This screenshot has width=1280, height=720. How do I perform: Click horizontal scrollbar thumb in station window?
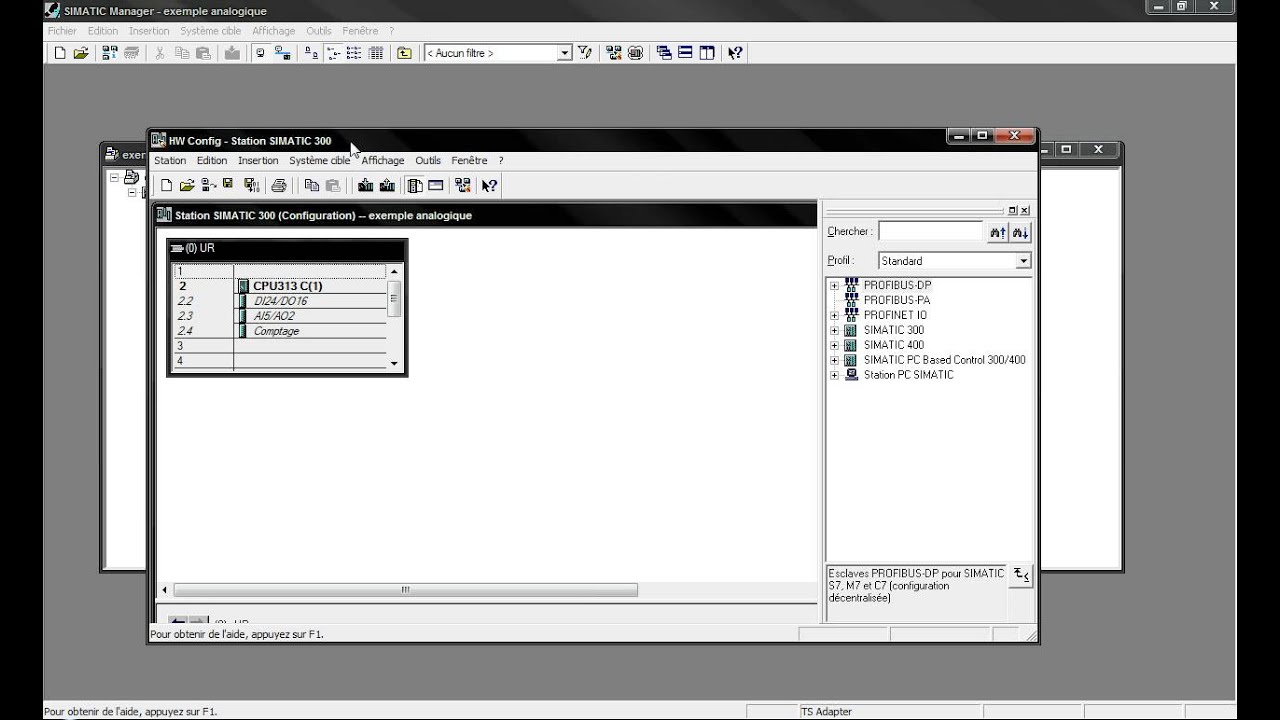click(405, 590)
